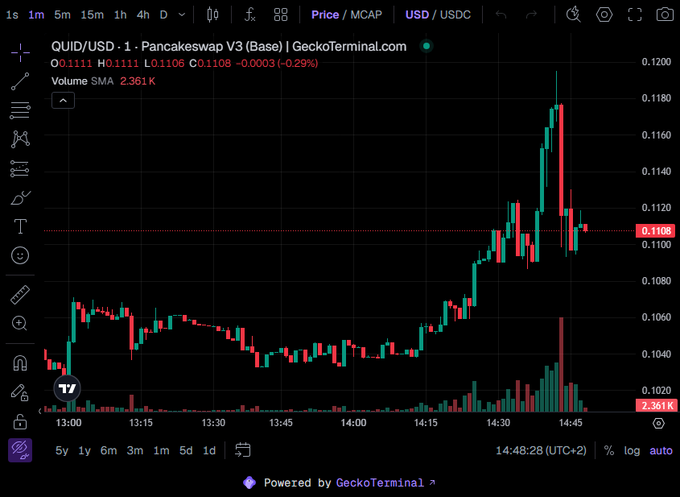Viewport: 680px width, 497px height.
Task: Set date range to 5d
Action: [x=186, y=451]
